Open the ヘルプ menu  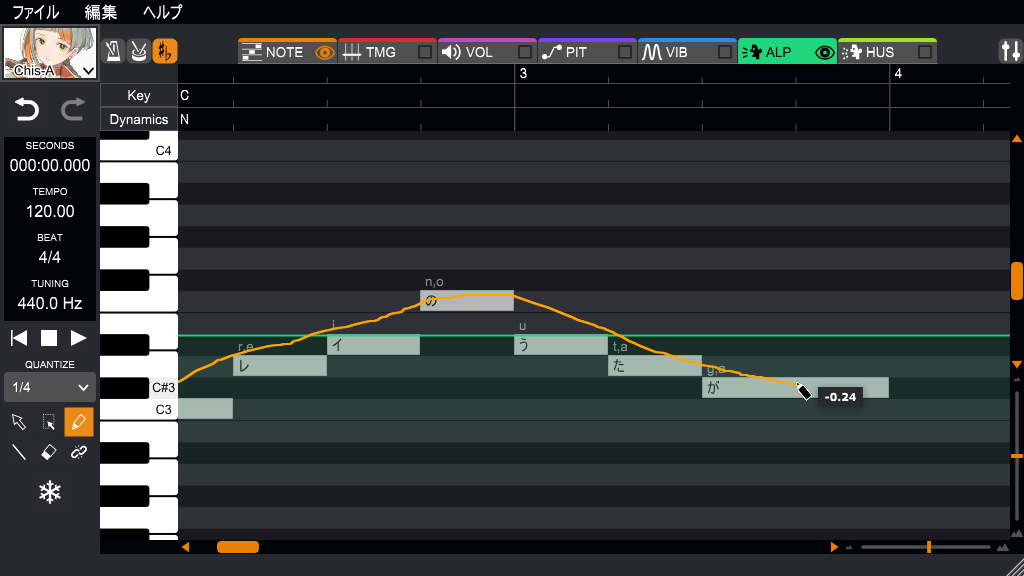[x=163, y=12]
